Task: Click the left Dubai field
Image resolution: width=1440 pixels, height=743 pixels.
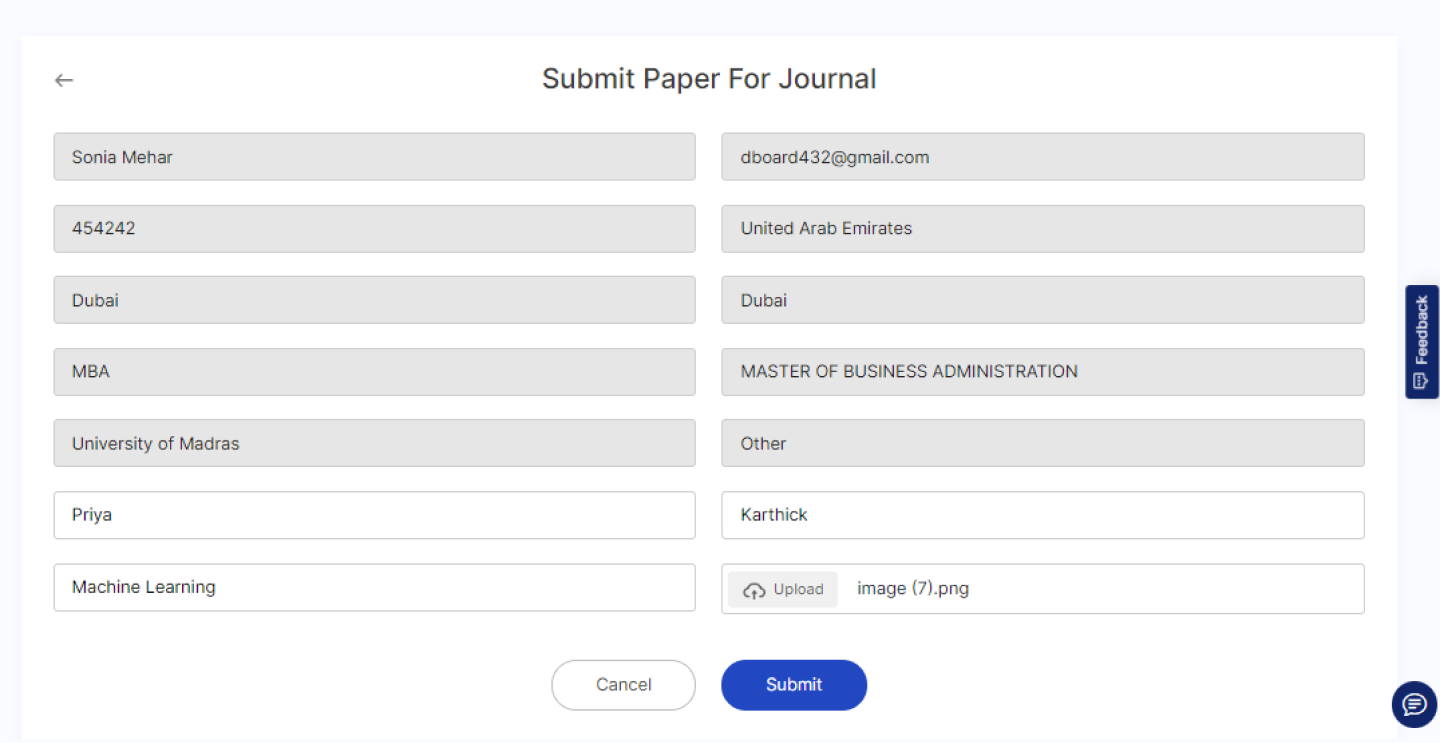Action: tap(374, 300)
